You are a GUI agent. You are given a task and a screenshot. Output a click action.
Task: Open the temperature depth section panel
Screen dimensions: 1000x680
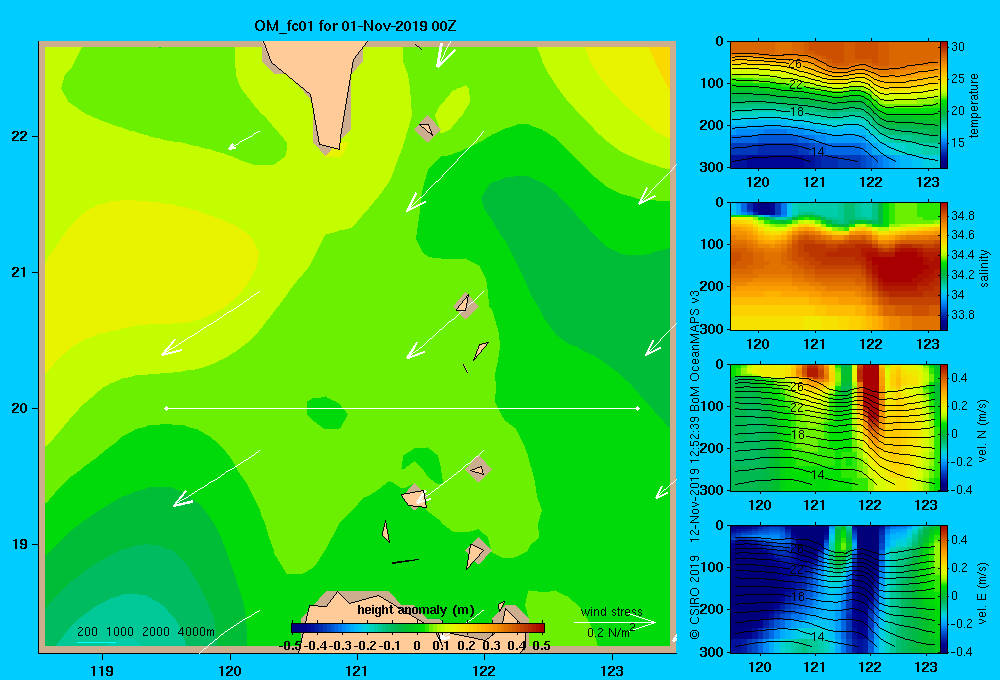pyautogui.click(x=835, y=105)
